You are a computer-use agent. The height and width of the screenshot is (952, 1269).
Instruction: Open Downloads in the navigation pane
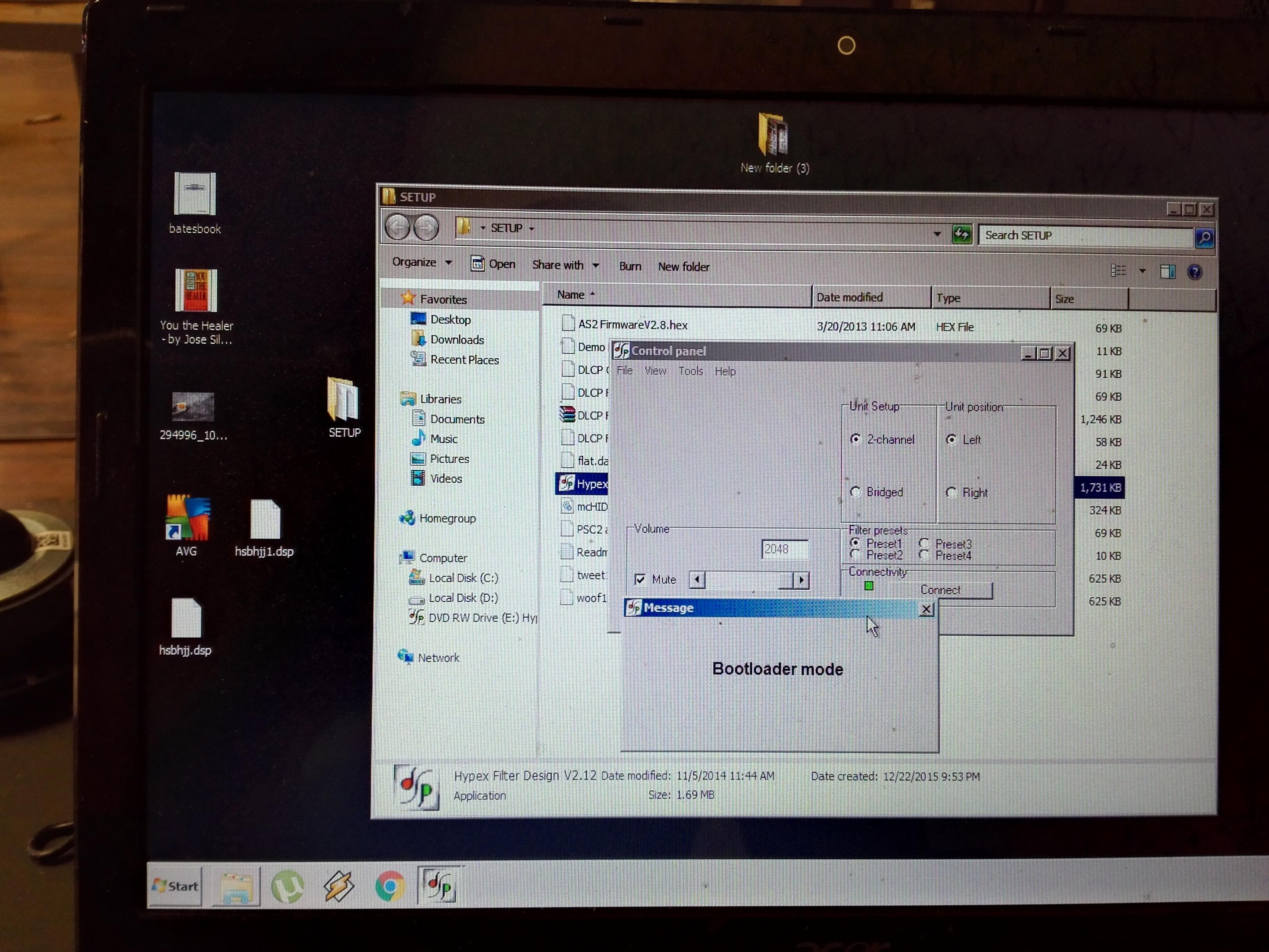pos(447,340)
